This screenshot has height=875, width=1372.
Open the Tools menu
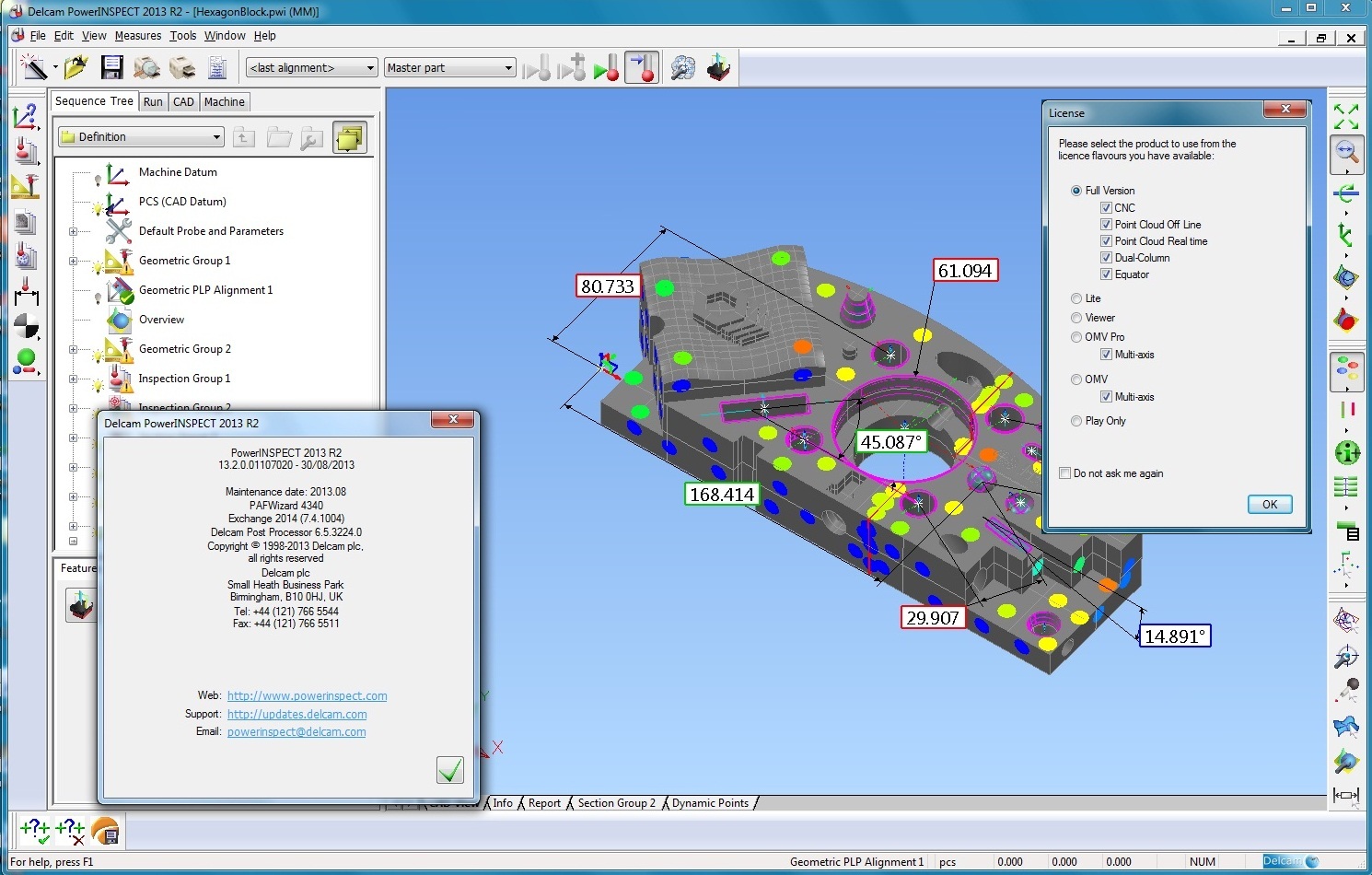pyautogui.click(x=183, y=36)
